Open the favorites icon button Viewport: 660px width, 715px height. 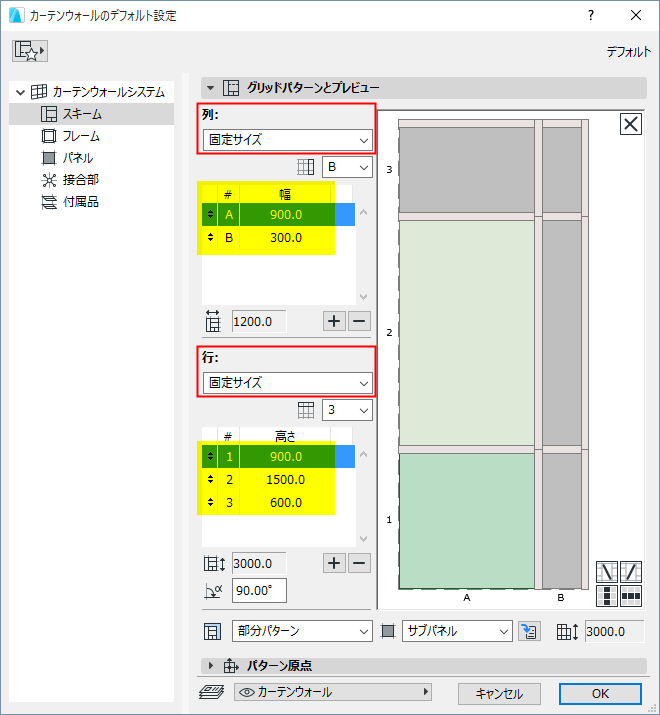click(30, 51)
